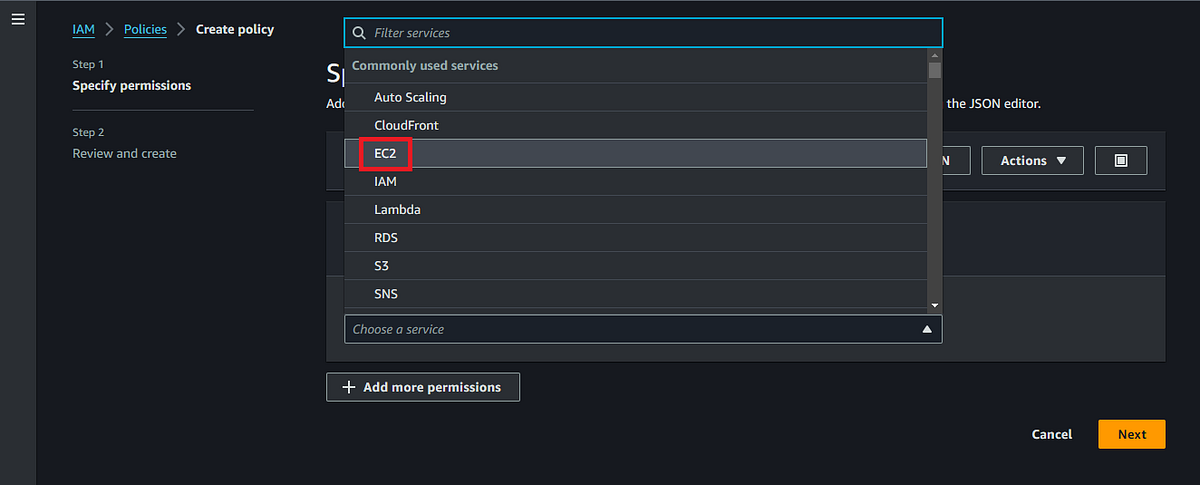
Task: Go to IAM breadcrumb link
Action: click(83, 29)
